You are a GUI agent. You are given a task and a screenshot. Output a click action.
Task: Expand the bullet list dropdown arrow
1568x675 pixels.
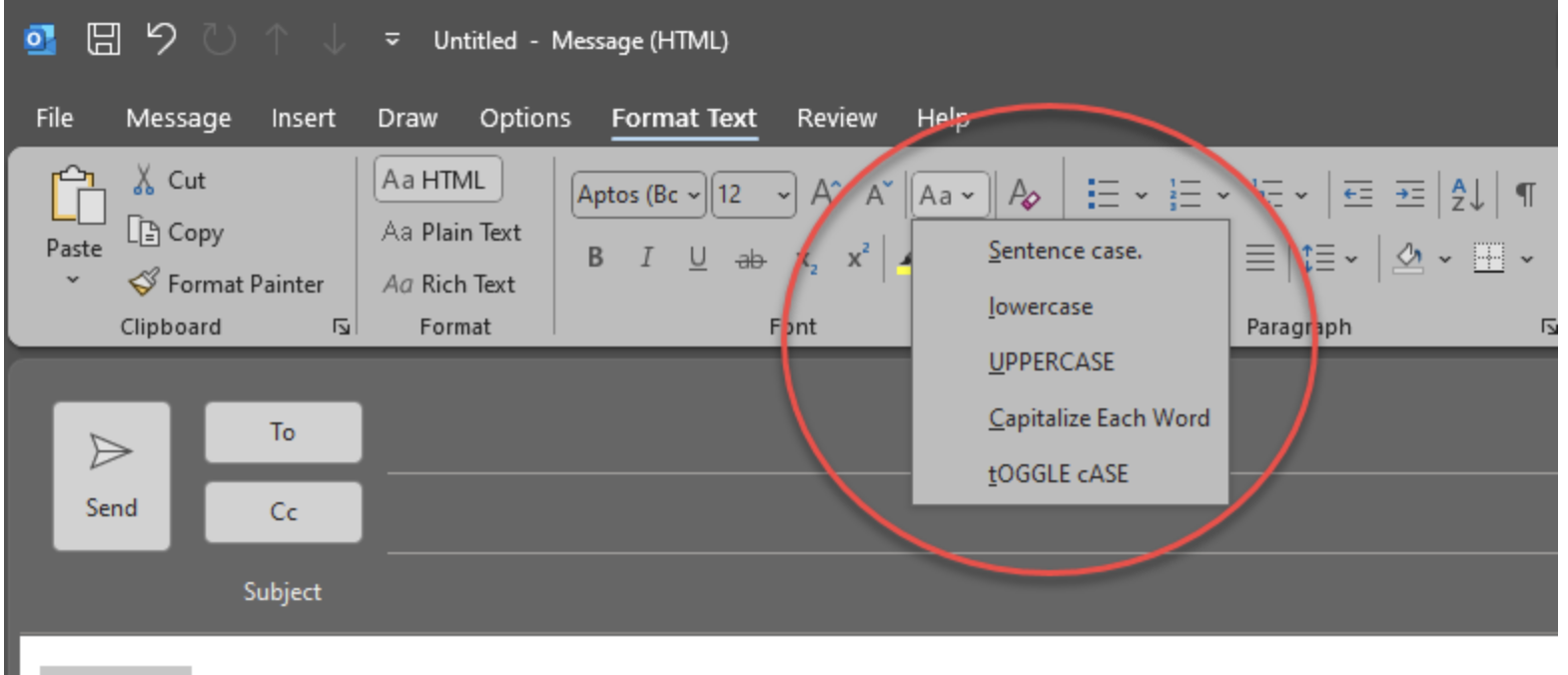[1142, 195]
